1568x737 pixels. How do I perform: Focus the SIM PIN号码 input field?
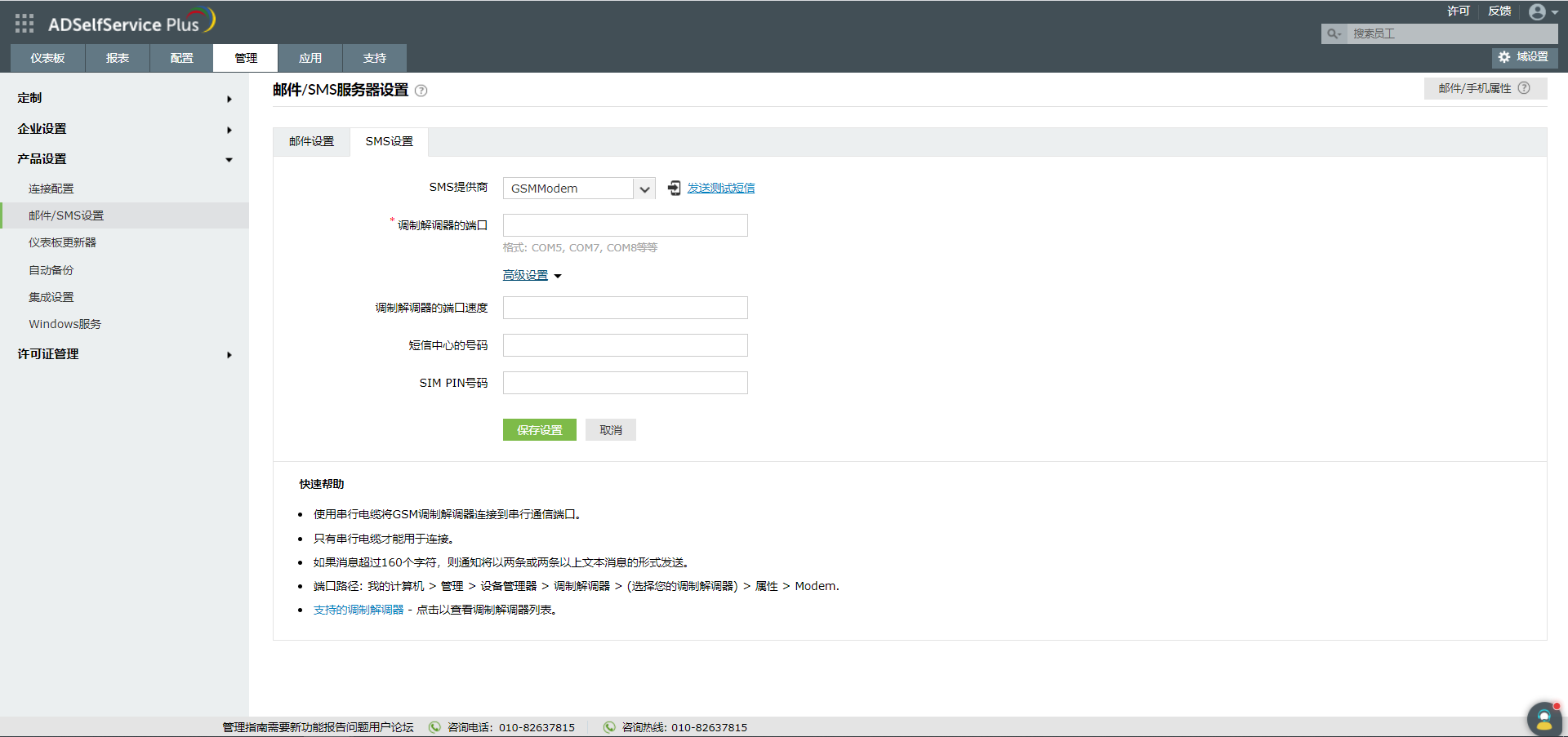626,383
